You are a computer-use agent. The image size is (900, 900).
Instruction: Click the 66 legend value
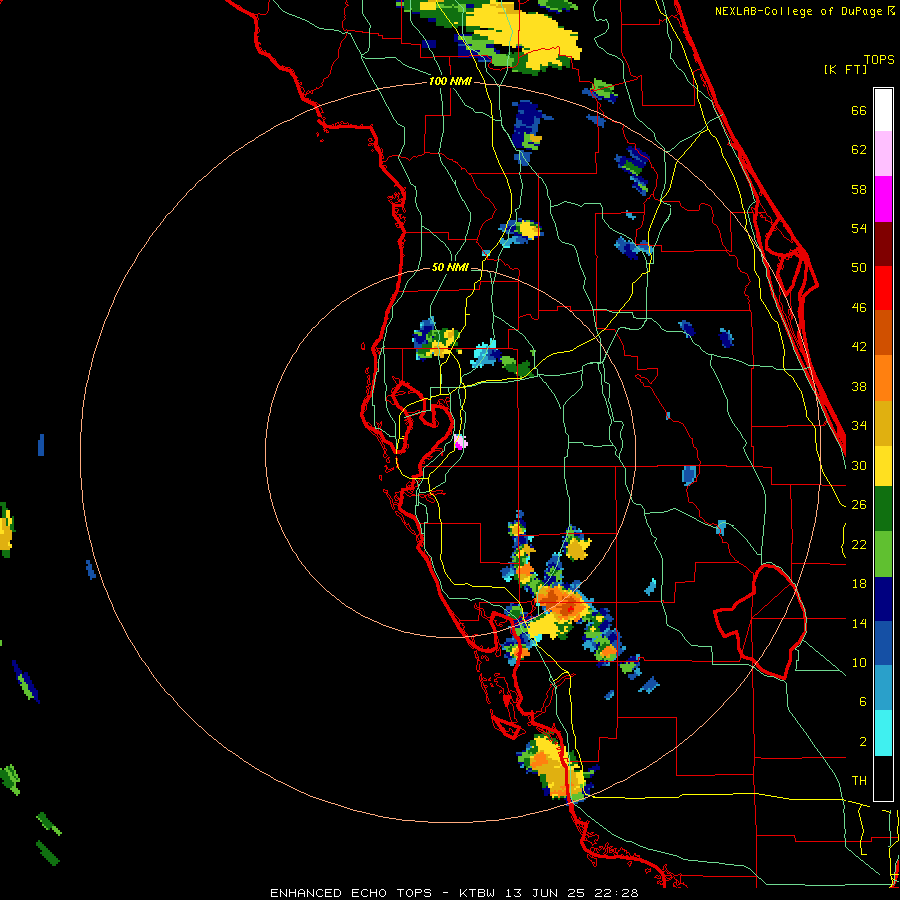point(859,111)
